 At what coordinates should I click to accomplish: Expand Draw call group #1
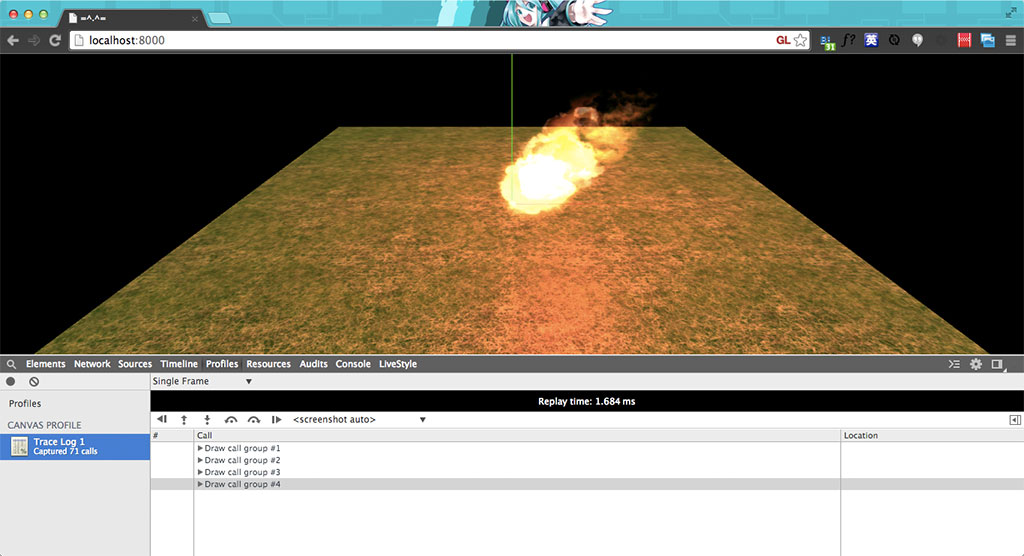pyautogui.click(x=200, y=448)
